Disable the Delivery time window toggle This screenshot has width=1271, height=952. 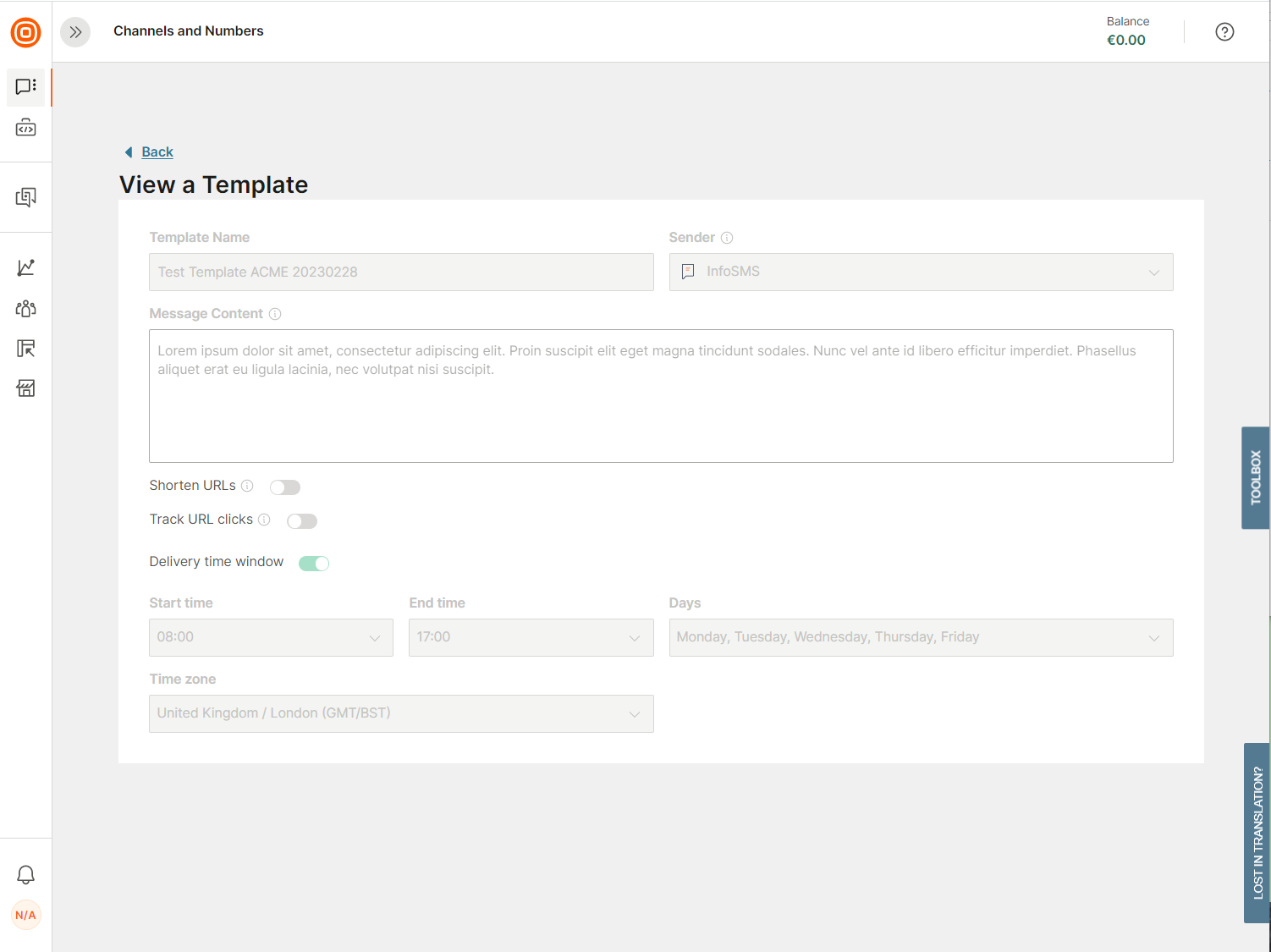click(x=314, y=563)
